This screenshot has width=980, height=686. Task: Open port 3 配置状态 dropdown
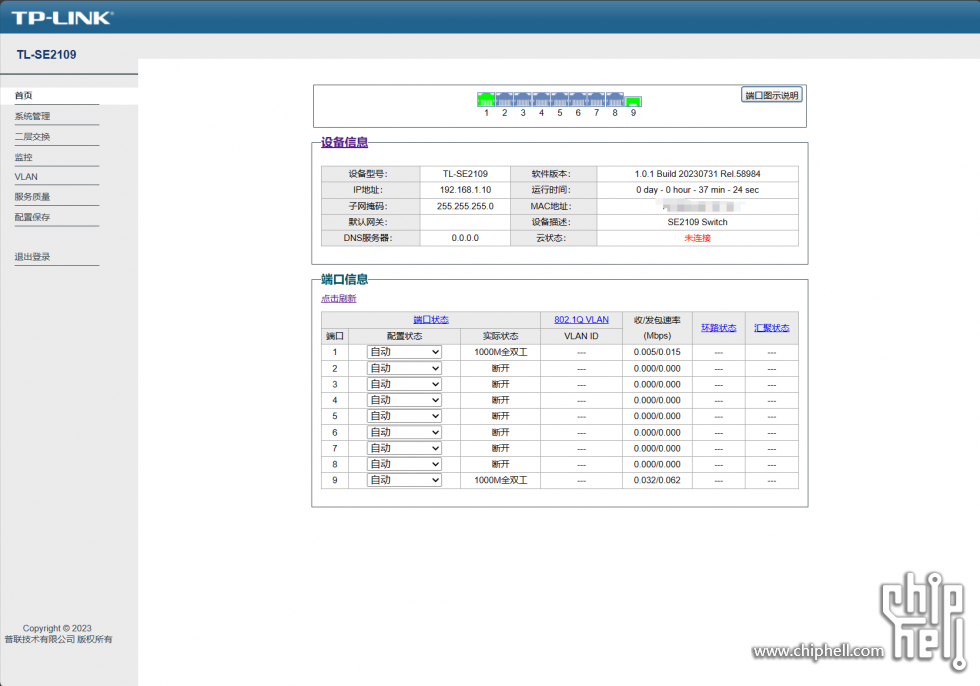tap(404, 384)
